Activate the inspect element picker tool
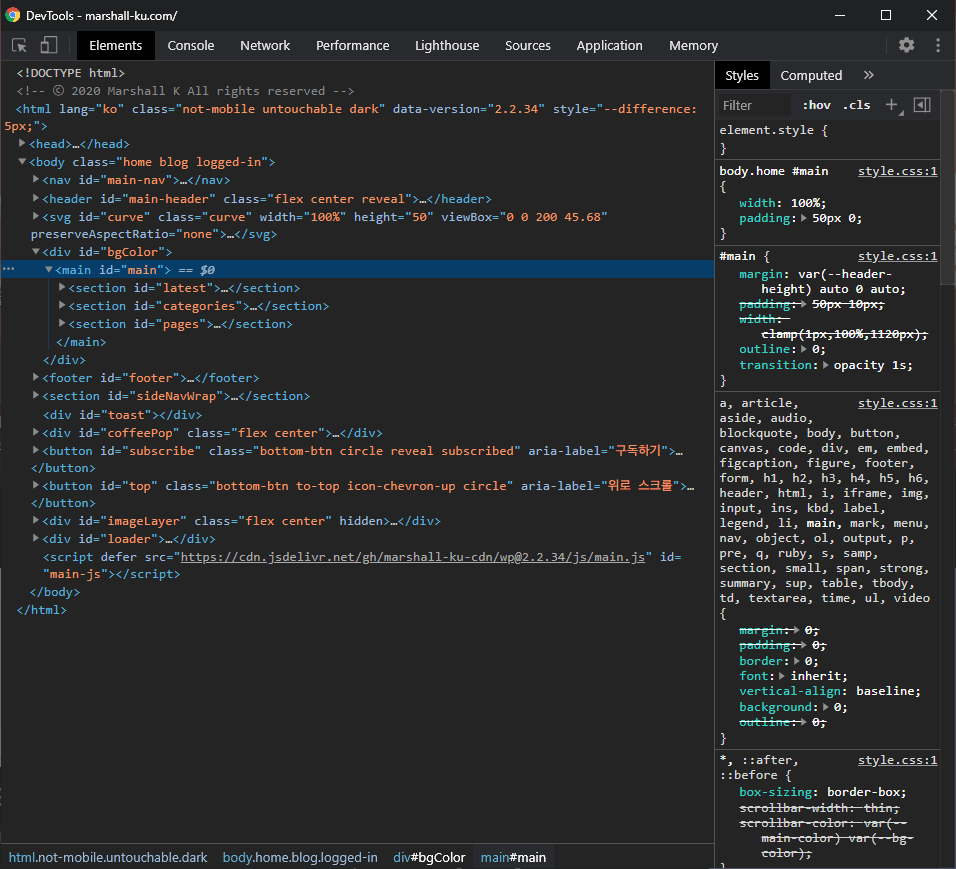 point(19,45)
